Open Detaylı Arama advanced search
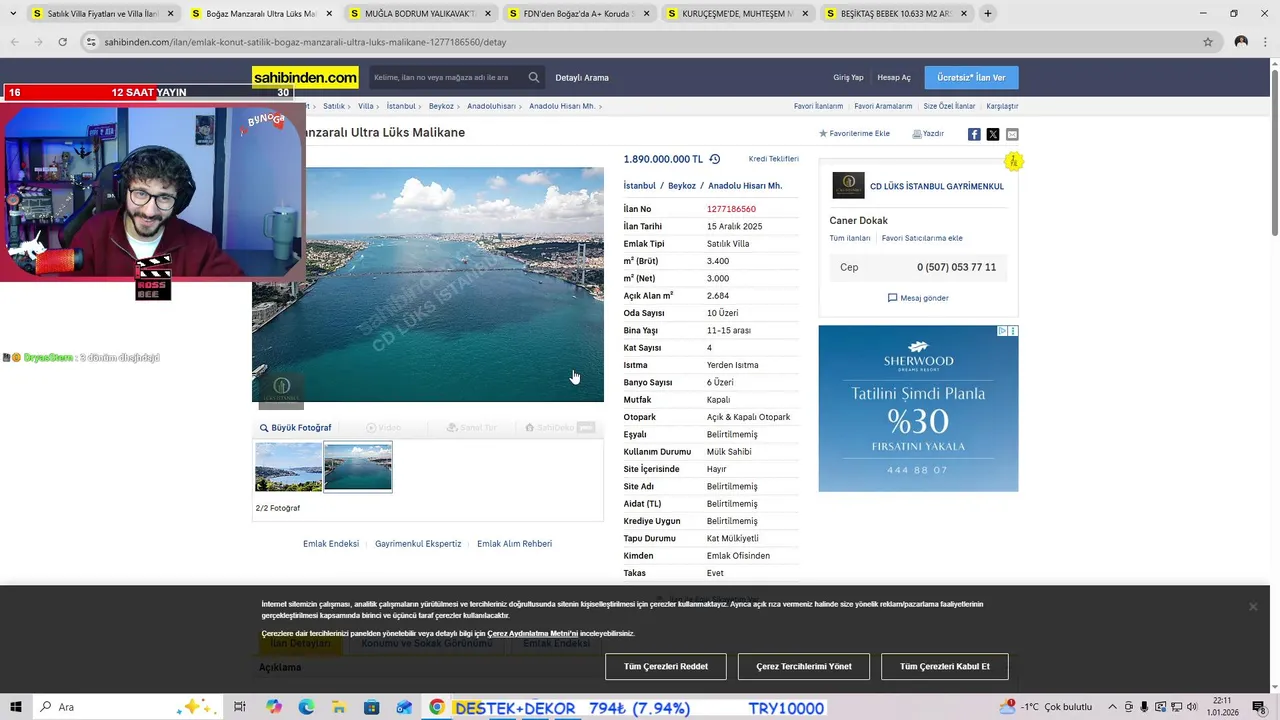 pos(582,78)
